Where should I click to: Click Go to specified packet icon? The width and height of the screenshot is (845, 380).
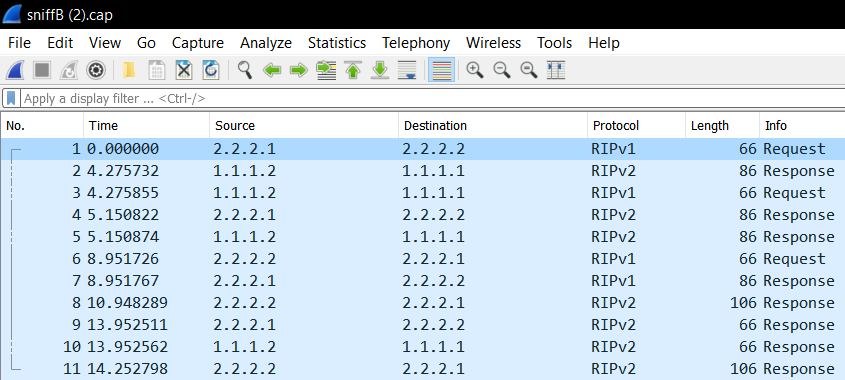click(326, 70)
